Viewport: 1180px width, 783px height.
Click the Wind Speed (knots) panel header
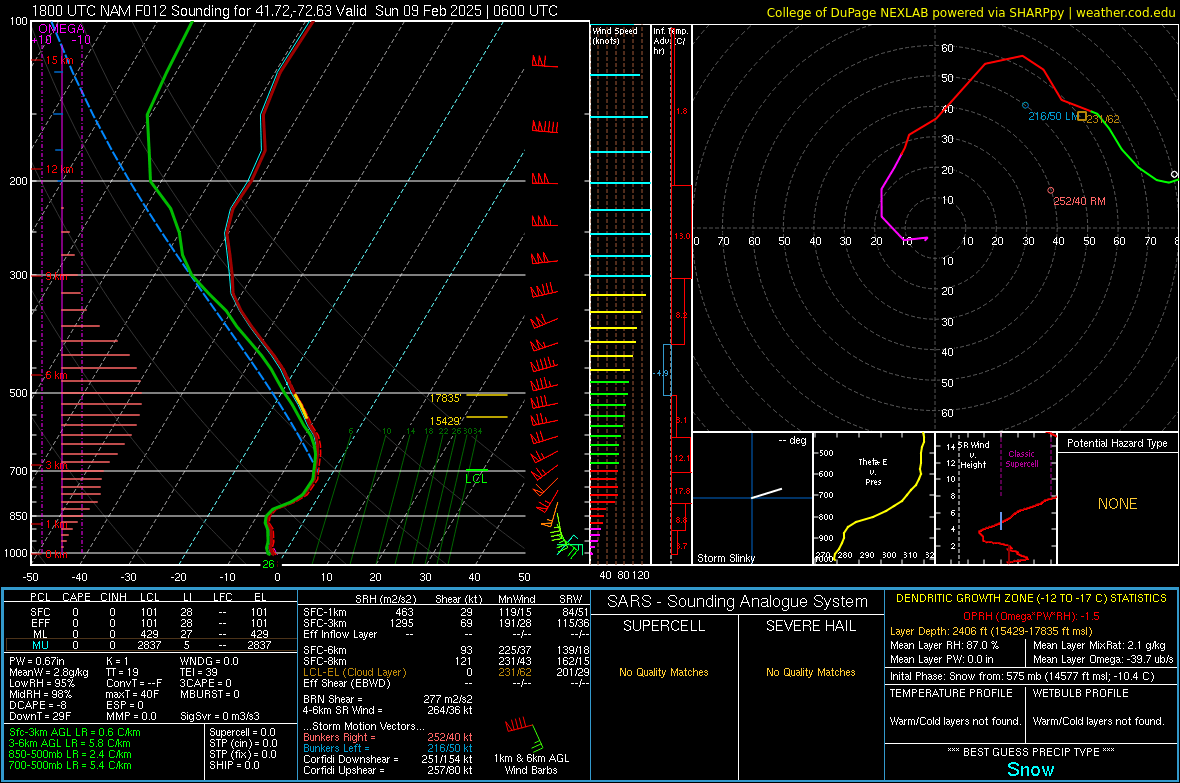pos(615,35)
